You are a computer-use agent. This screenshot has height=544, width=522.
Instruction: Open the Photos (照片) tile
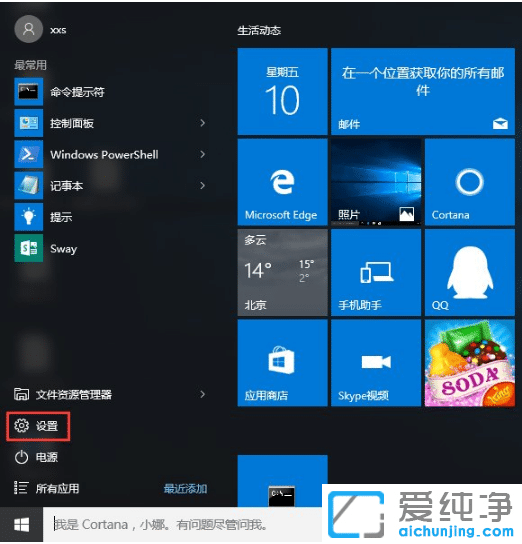coord(376,182)
